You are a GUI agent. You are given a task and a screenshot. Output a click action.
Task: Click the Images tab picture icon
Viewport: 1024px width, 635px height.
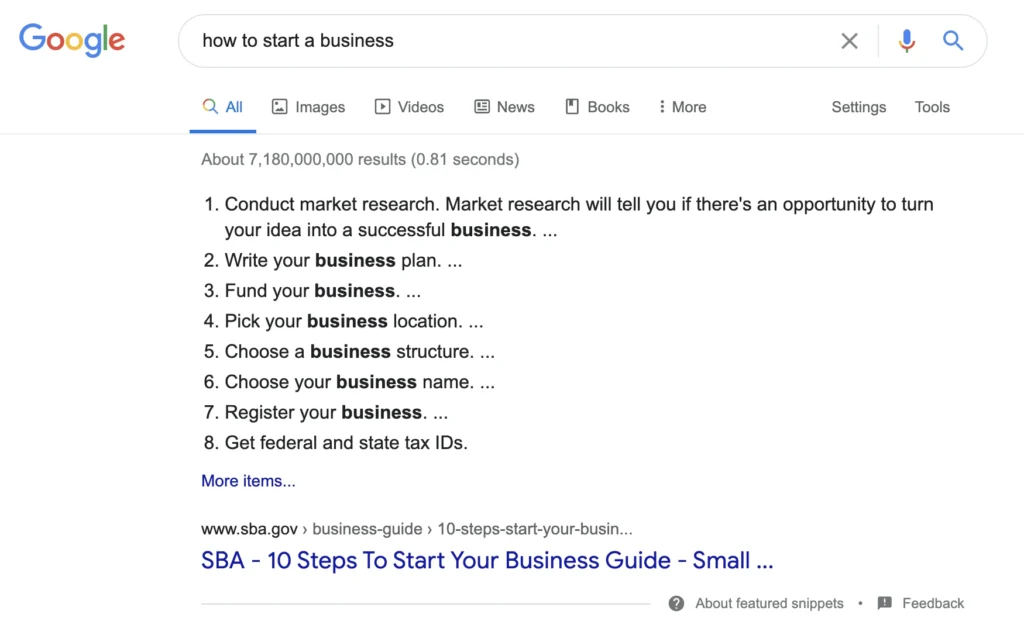tap(280, 106)
